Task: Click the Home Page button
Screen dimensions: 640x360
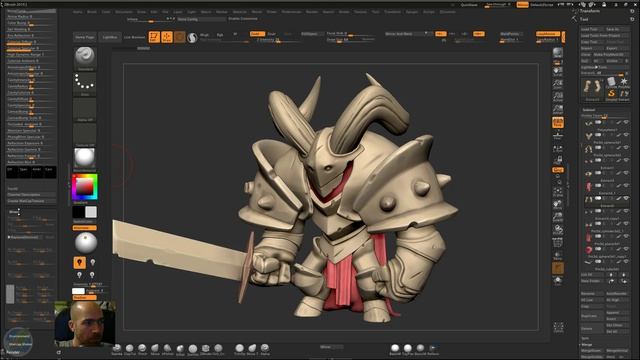Action: click(x=85, y=37)
